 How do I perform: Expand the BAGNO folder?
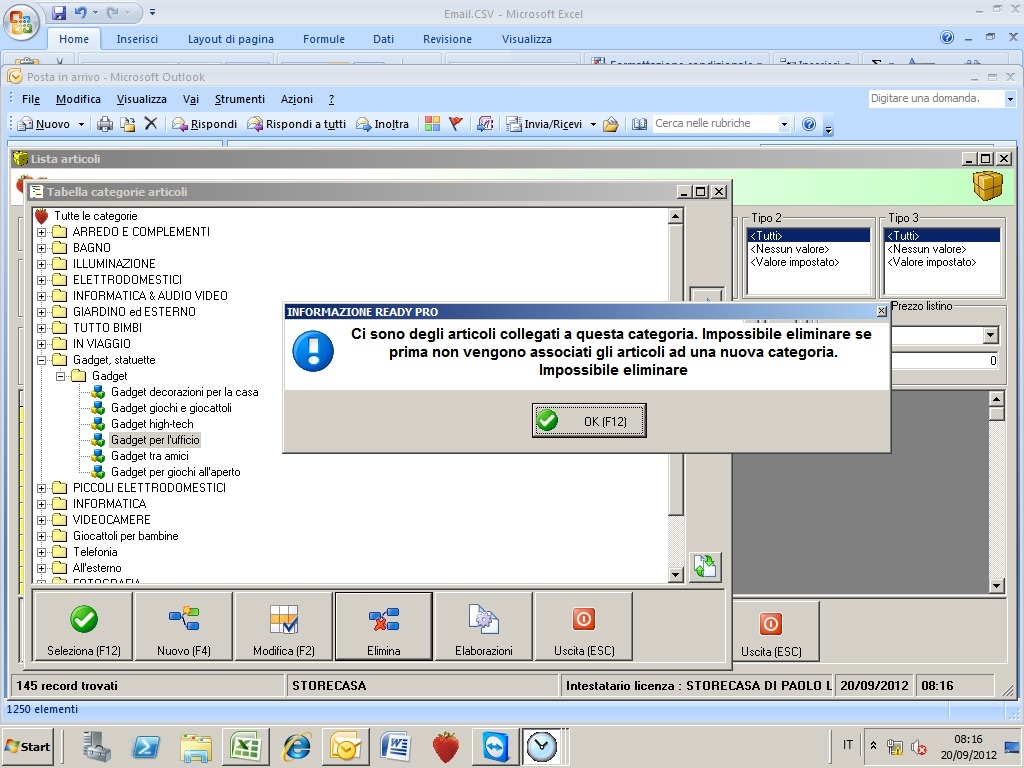coord(42,248)
